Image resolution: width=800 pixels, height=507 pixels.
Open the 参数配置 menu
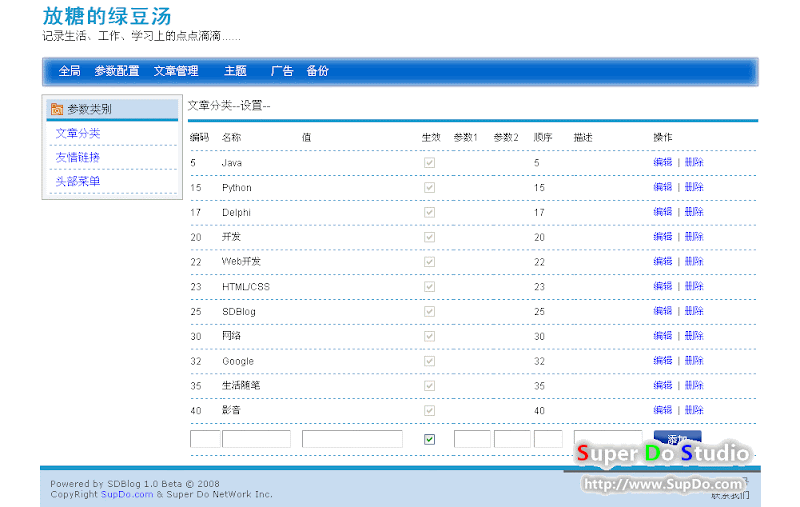coord(117,71)
